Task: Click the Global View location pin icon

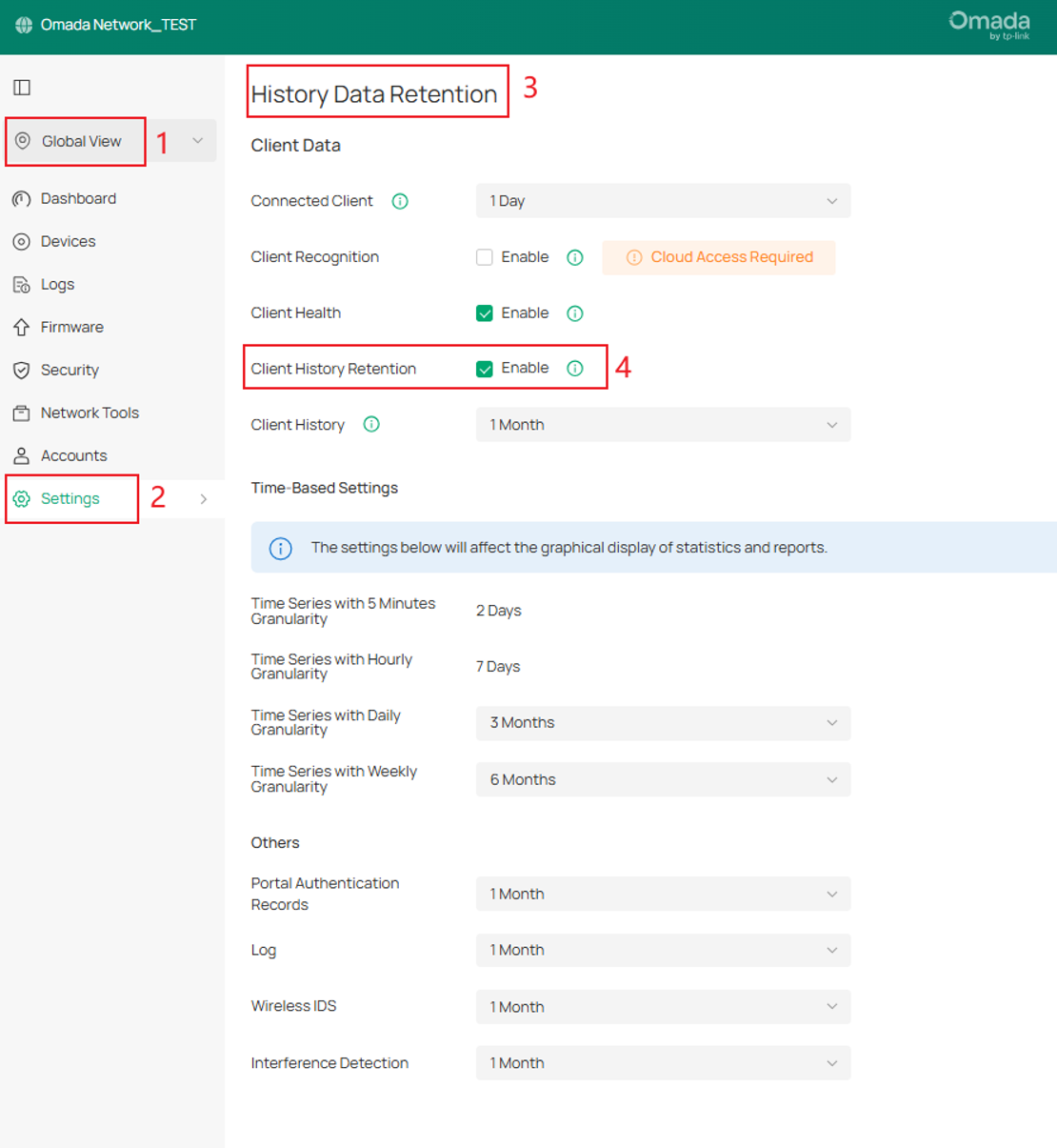Action: pos(23,141)
